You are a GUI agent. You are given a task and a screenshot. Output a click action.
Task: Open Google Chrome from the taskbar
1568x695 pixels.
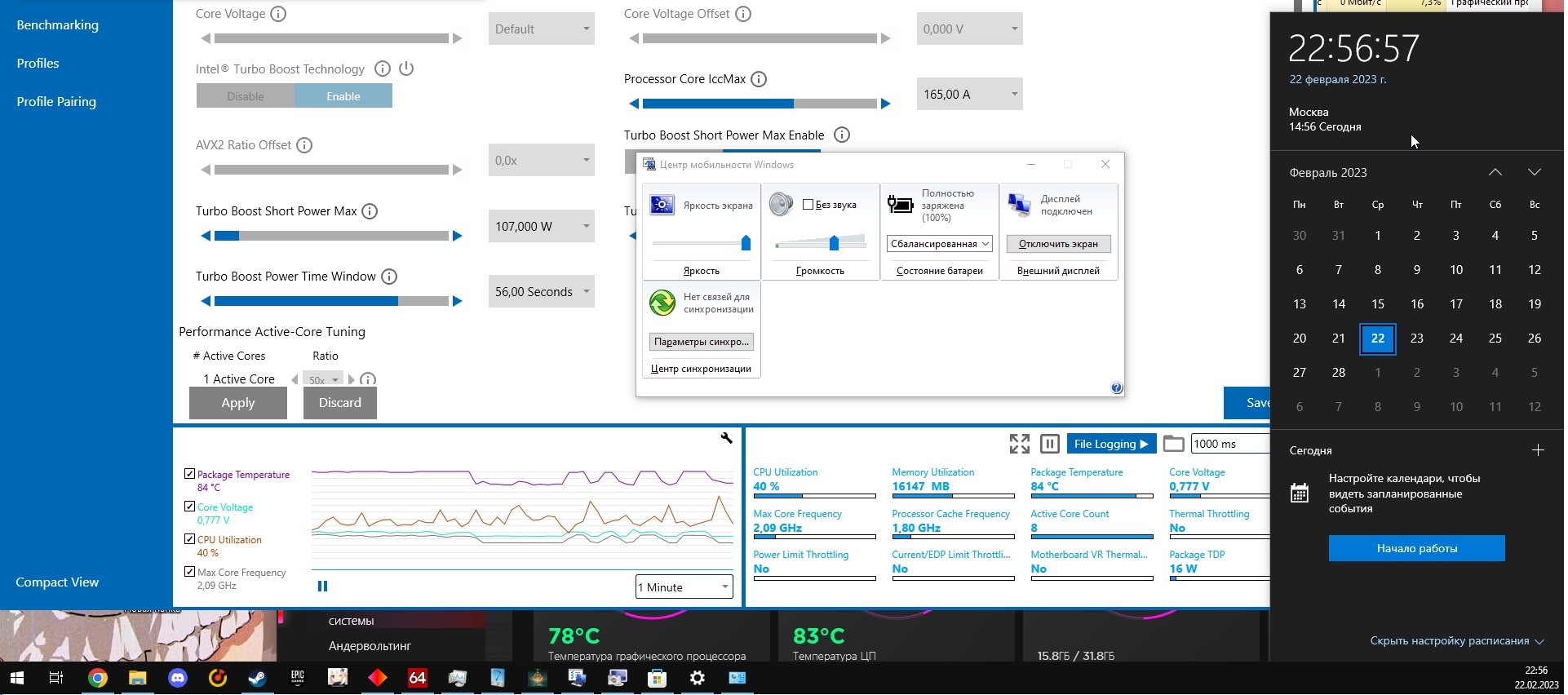click(x=98, y=678)
